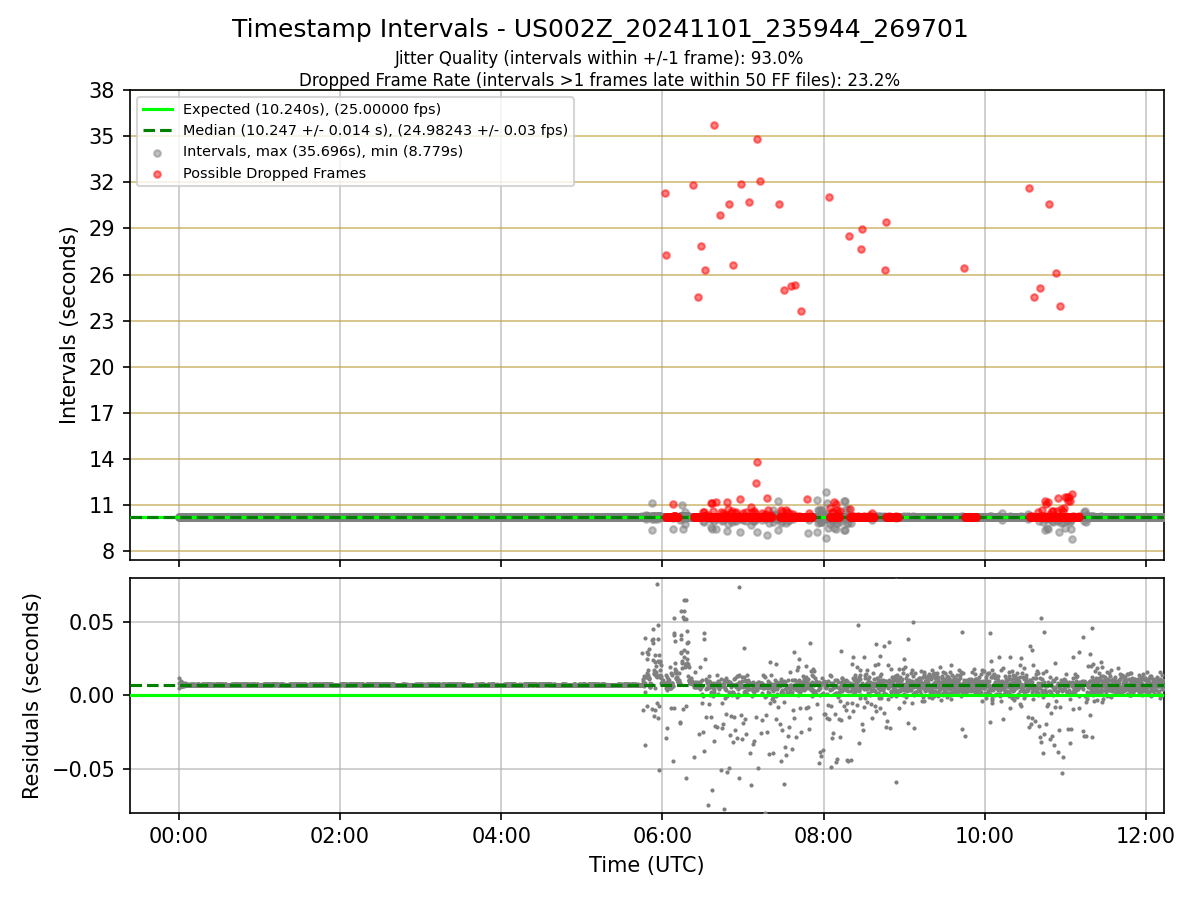Viewport: 1200px width, 900px height.
Task: Click the 'Intervals, max (35.696s), min (8.779s)' legend entry
Action: [323, 151]
